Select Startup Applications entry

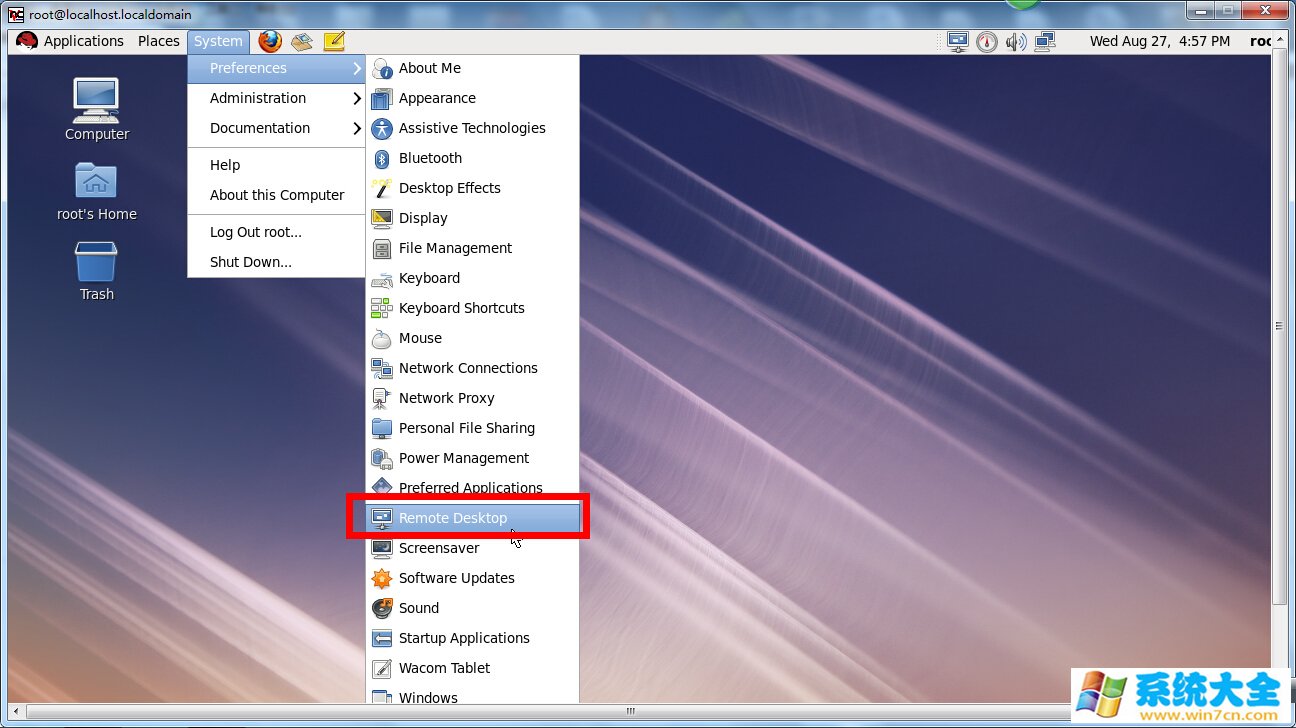tap(473, 638)
